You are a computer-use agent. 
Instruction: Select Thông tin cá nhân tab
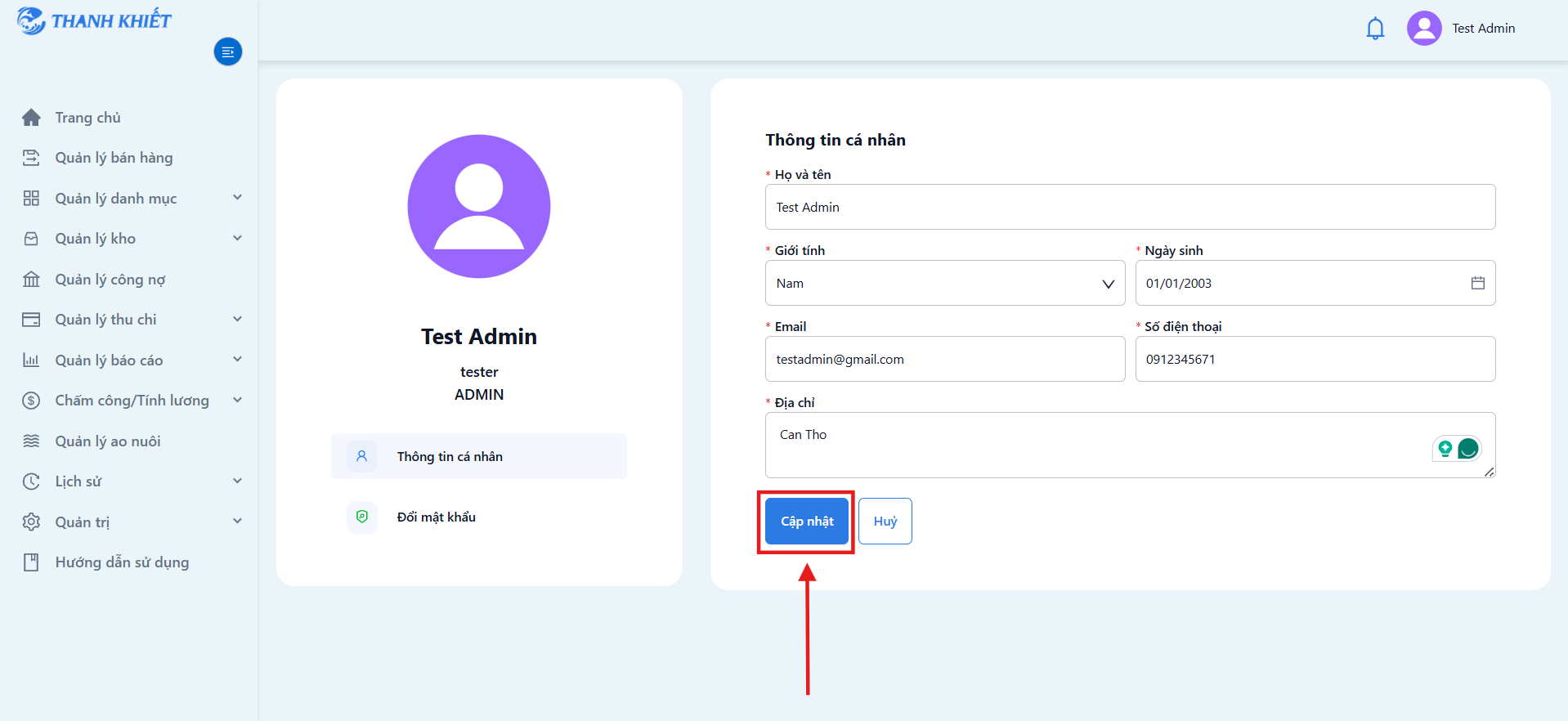tap(479, 456)
